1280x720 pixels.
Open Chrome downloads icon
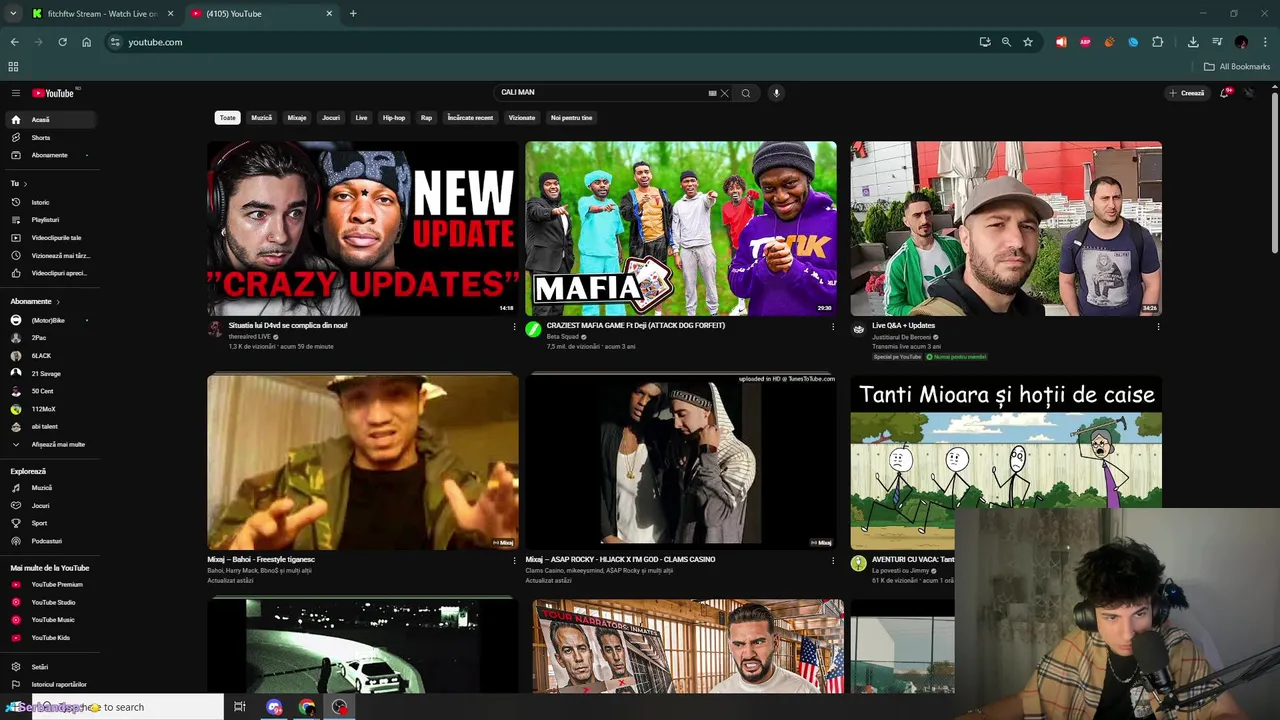[1193, 42]
